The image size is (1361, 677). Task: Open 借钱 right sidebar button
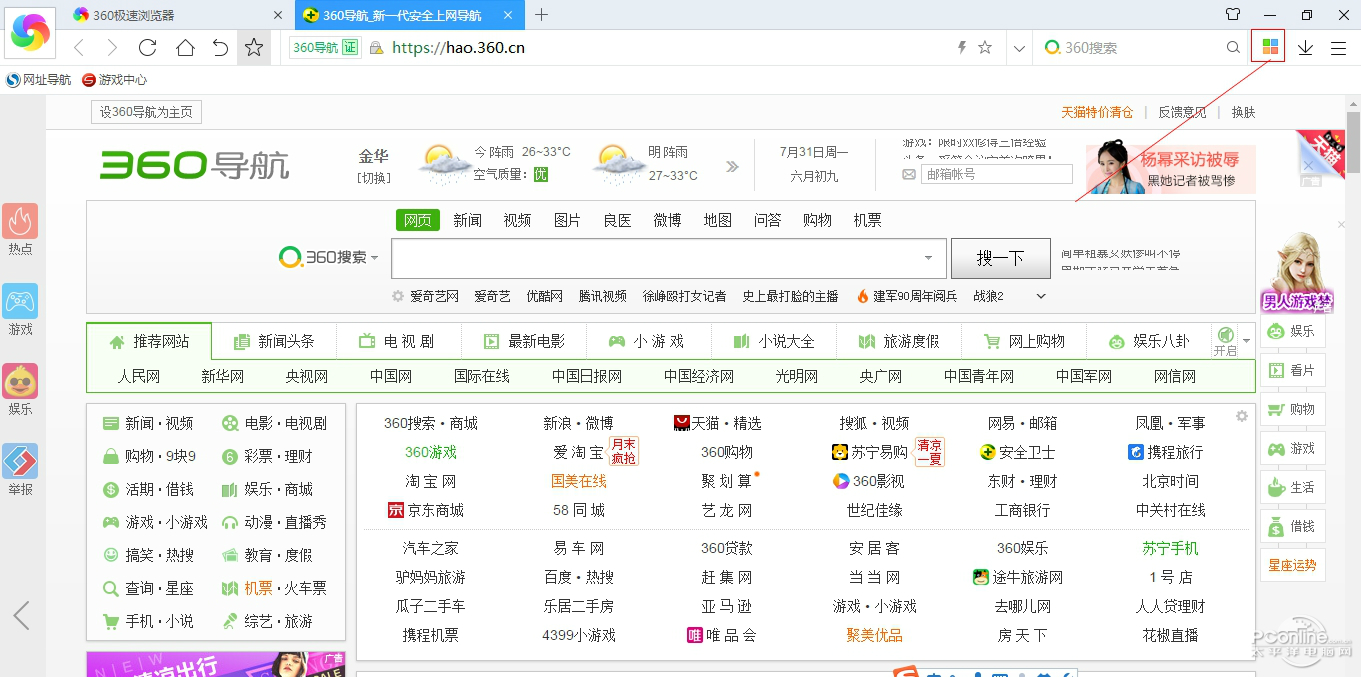(1292, 526)
